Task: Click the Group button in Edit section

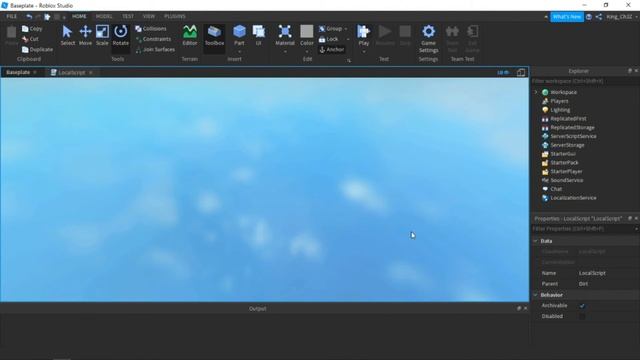Action: point(331,29)
